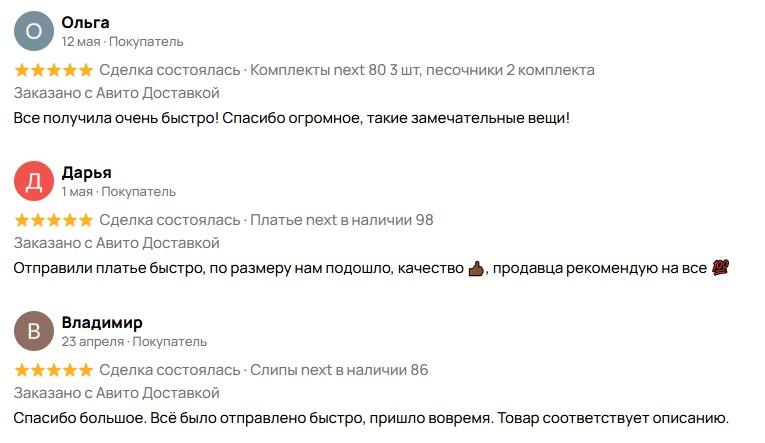Open item Слипы next в наличии 86
This screenshot has width=765, height=443.
pyautogui.click(x=339, y=370)
